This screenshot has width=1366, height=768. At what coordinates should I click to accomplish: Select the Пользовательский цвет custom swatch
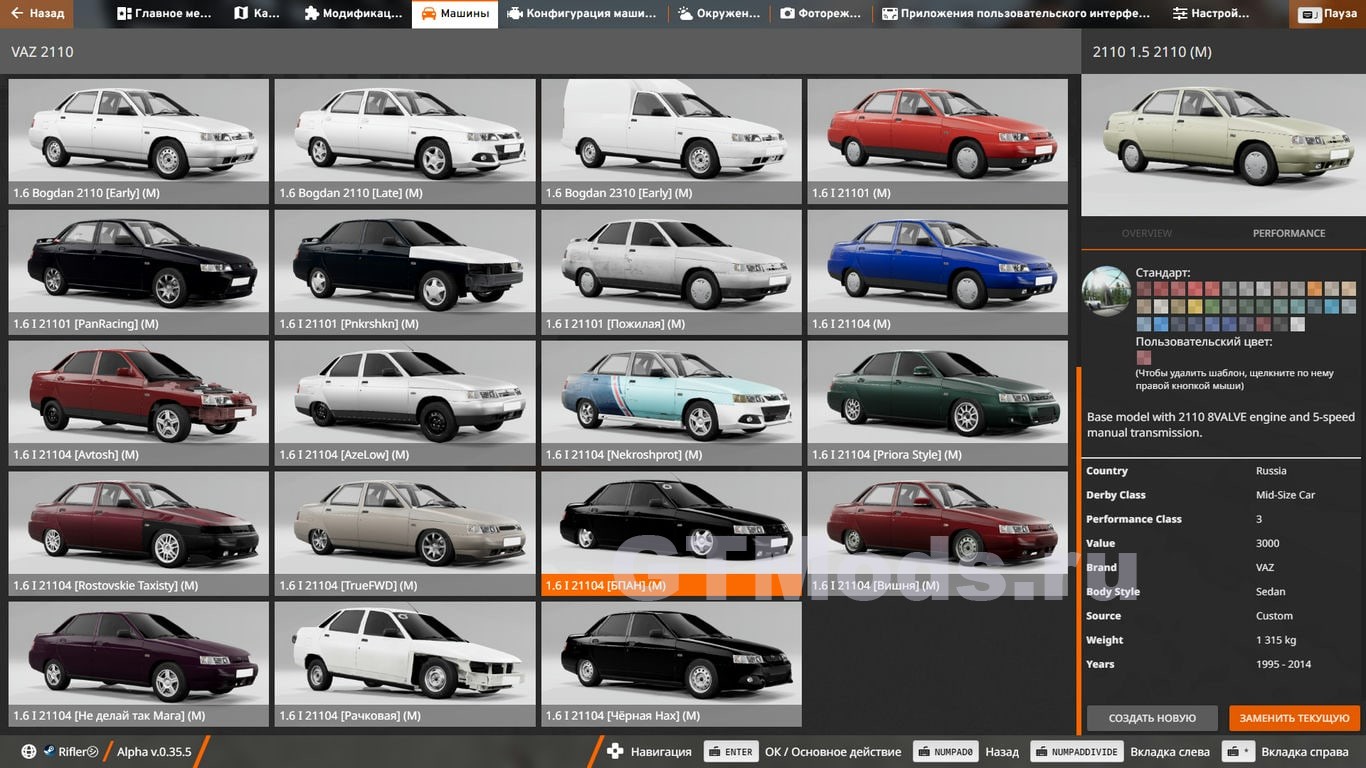click(x=1144, y=358)
